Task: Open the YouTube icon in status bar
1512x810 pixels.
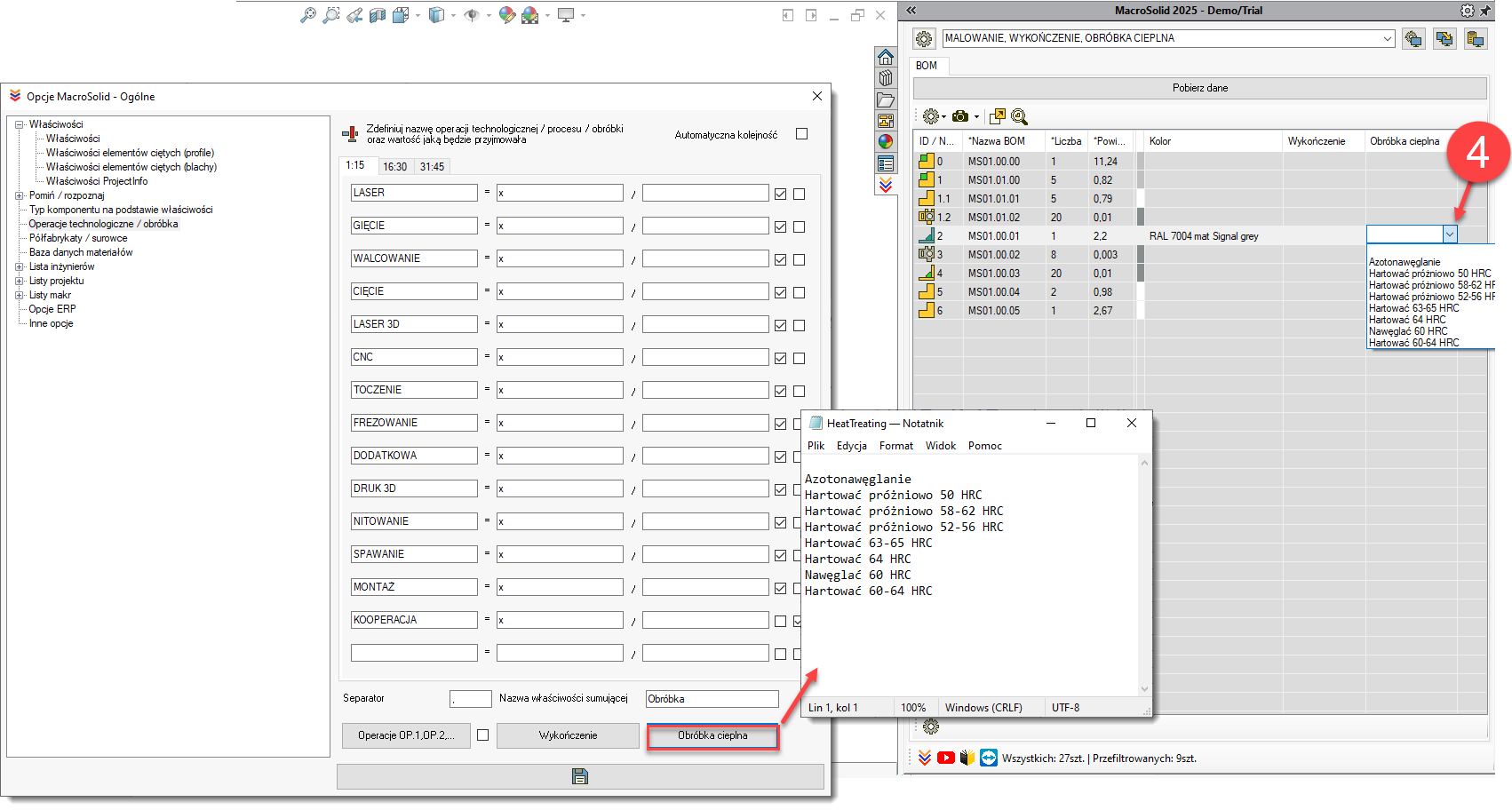Action: [x=946, y=758]
